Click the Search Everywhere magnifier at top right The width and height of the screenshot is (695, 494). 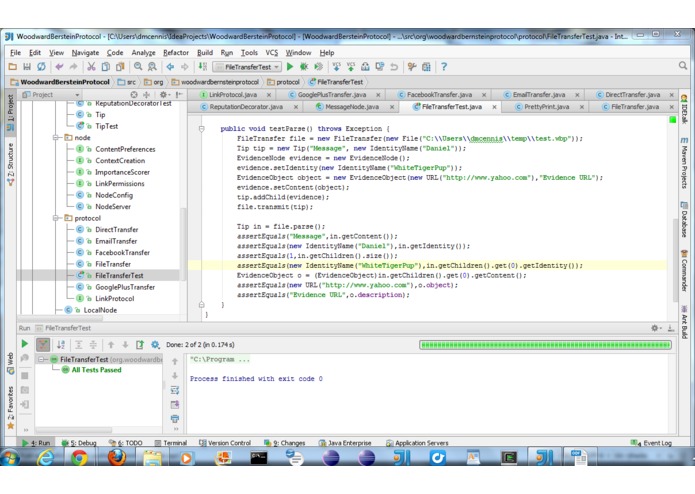(683, 66)
